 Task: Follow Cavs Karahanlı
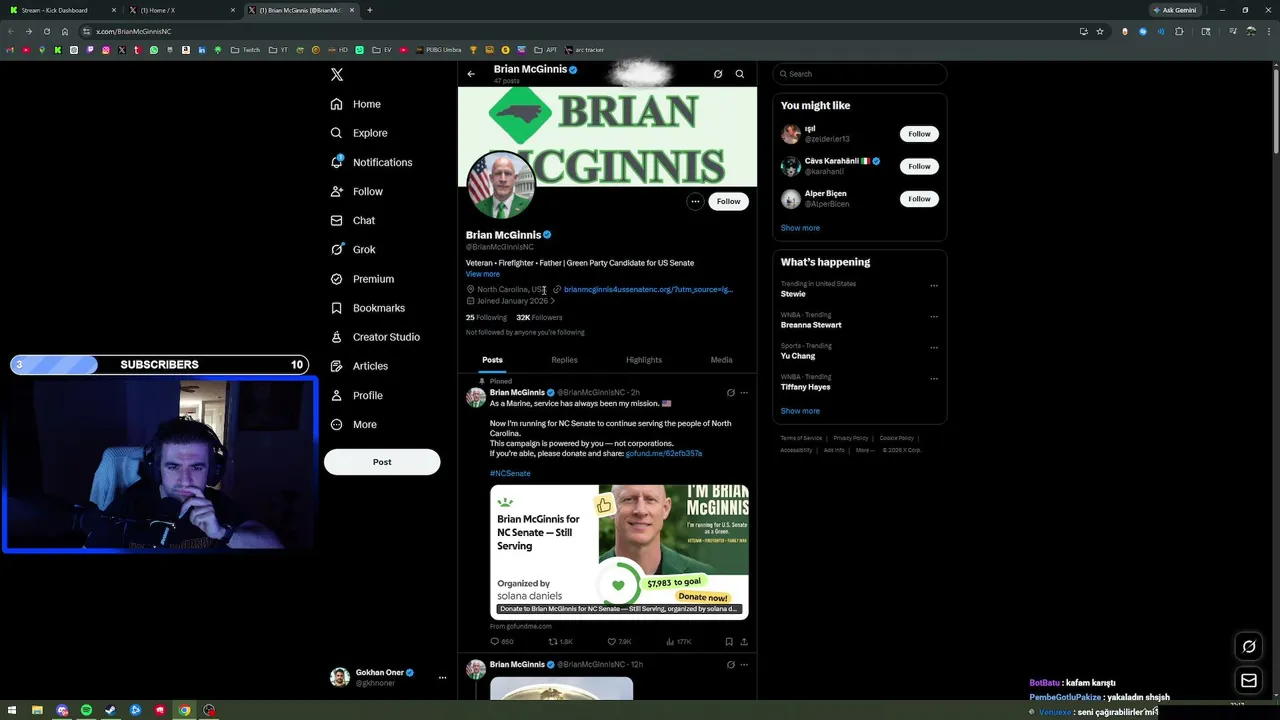click(x=919, y=166)
